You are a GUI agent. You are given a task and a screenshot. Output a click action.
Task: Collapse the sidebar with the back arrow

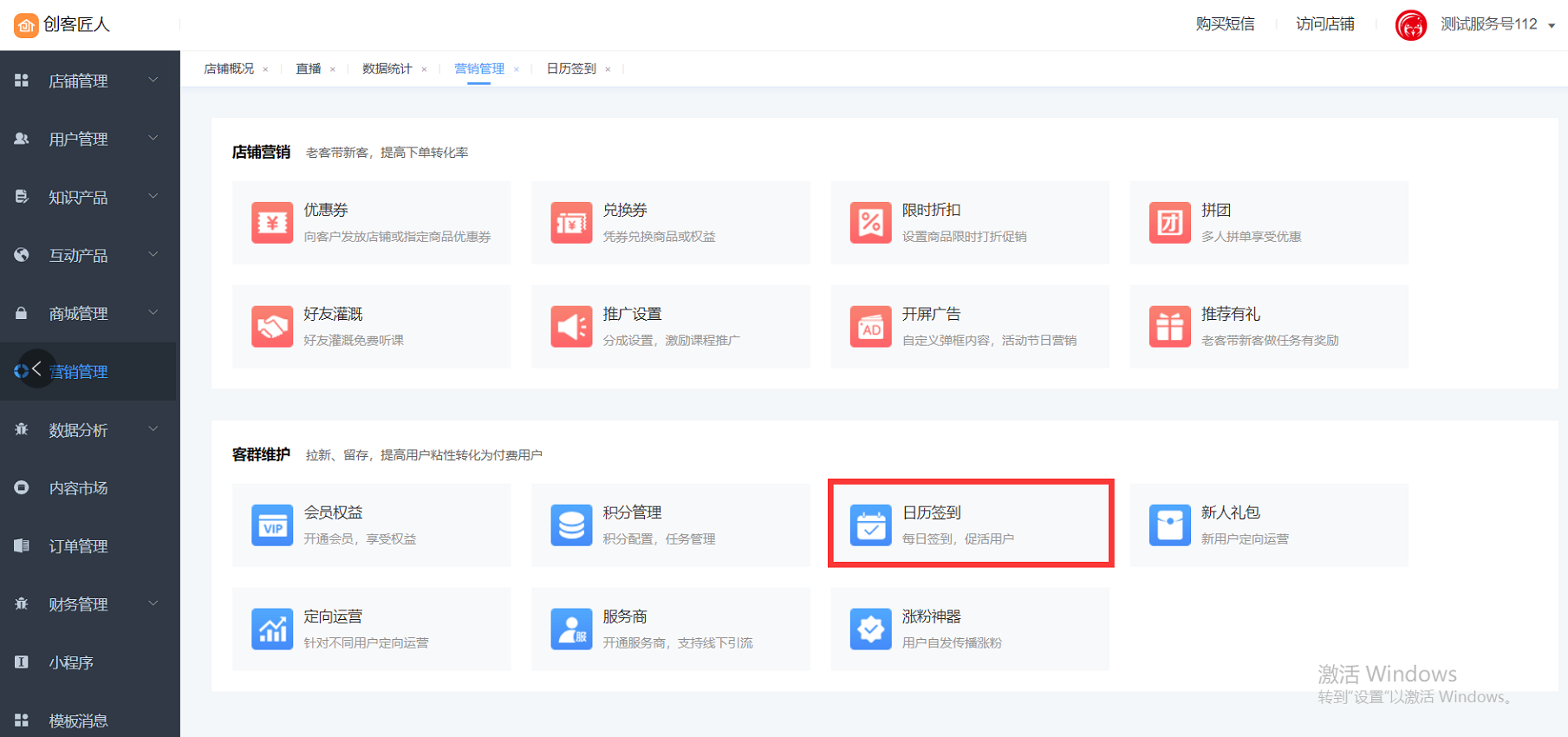click(x=36, y=369)
